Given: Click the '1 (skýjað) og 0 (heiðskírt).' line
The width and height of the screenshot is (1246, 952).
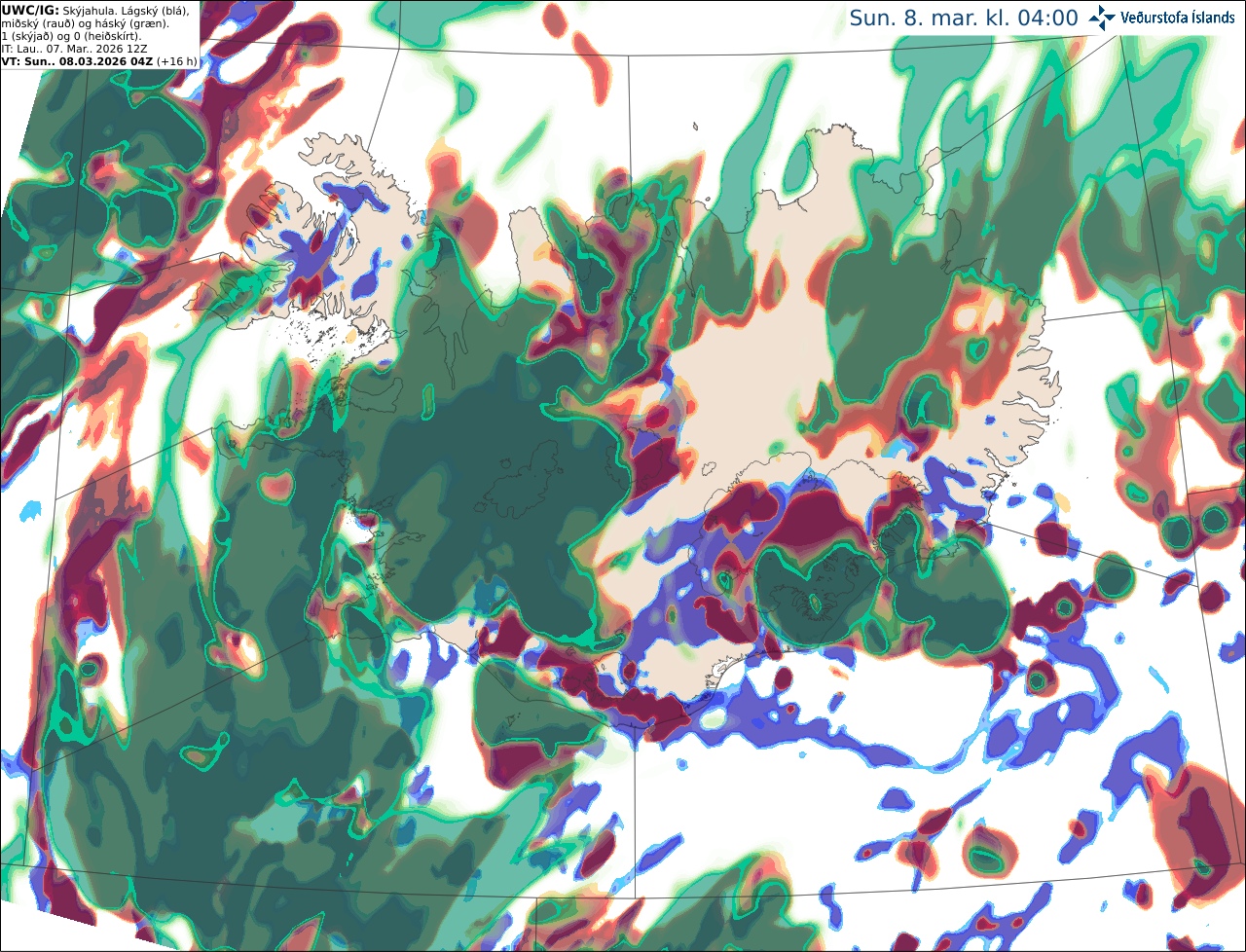Looking at the screenshot, I should [x=70, y=35].
